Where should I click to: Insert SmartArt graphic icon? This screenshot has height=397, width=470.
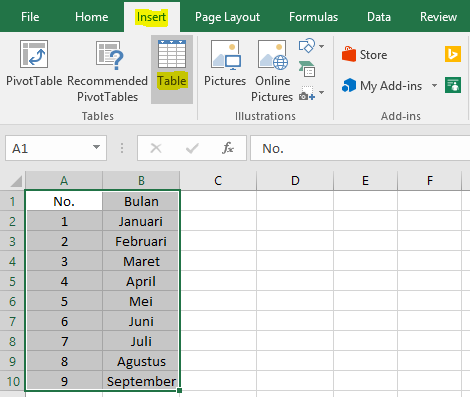(307, 69)
